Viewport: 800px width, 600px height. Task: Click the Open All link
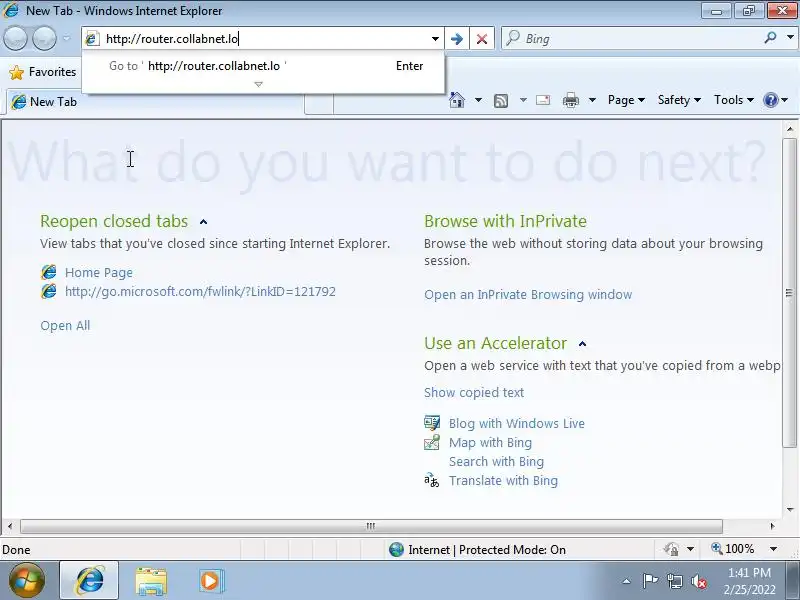pyautogui.click(x=65, y=326)
